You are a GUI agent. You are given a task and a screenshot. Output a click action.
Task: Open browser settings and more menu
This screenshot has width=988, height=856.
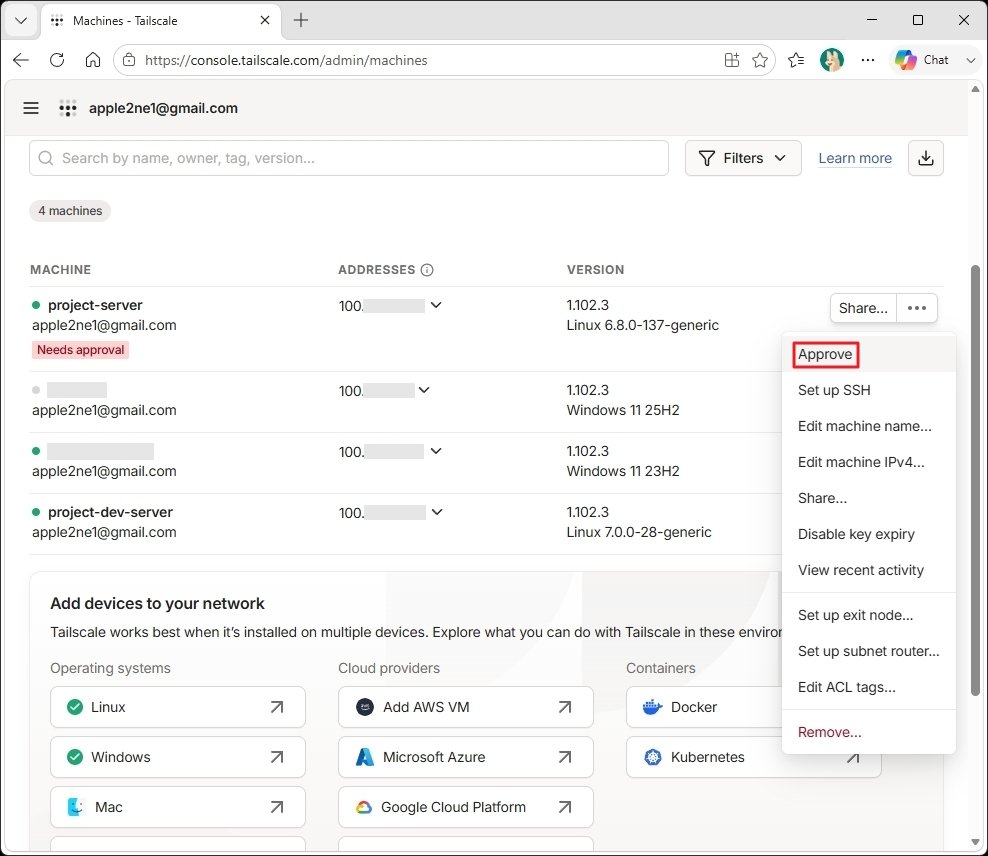(x=868, y=60)
